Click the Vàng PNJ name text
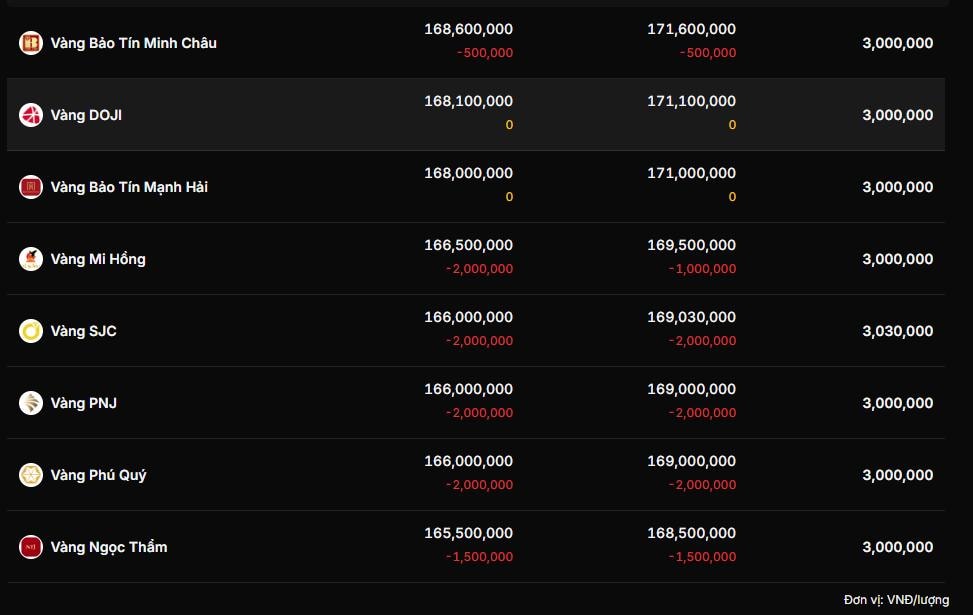 84,403
